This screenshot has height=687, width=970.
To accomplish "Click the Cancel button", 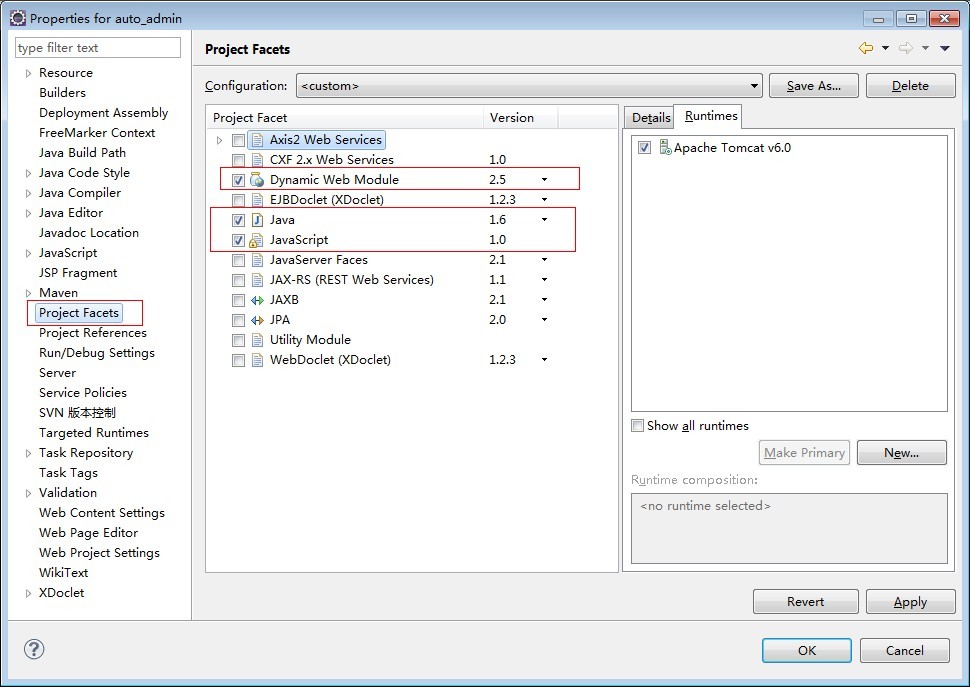I will [904, 651].
